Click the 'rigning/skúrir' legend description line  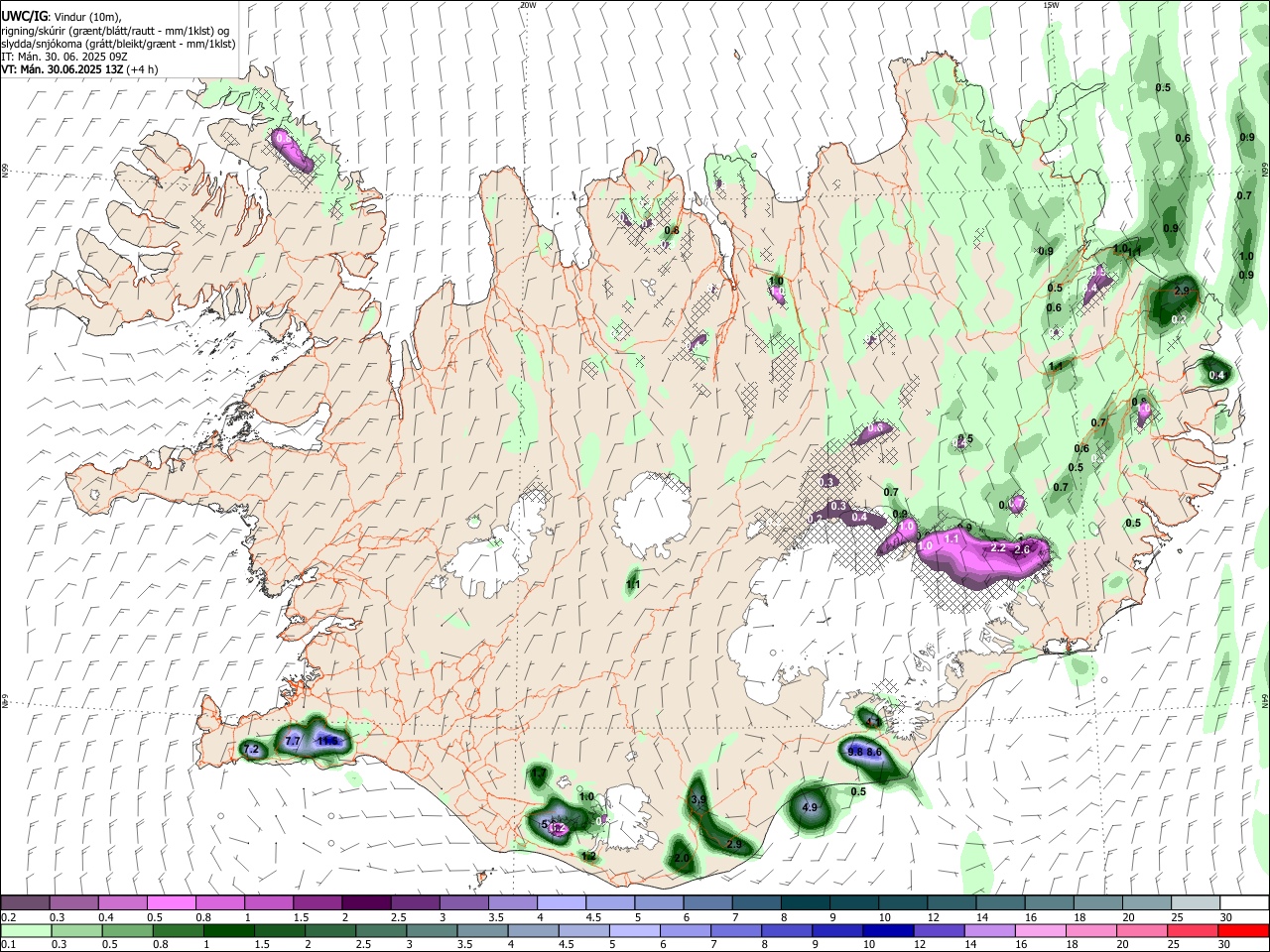[116, 31]
